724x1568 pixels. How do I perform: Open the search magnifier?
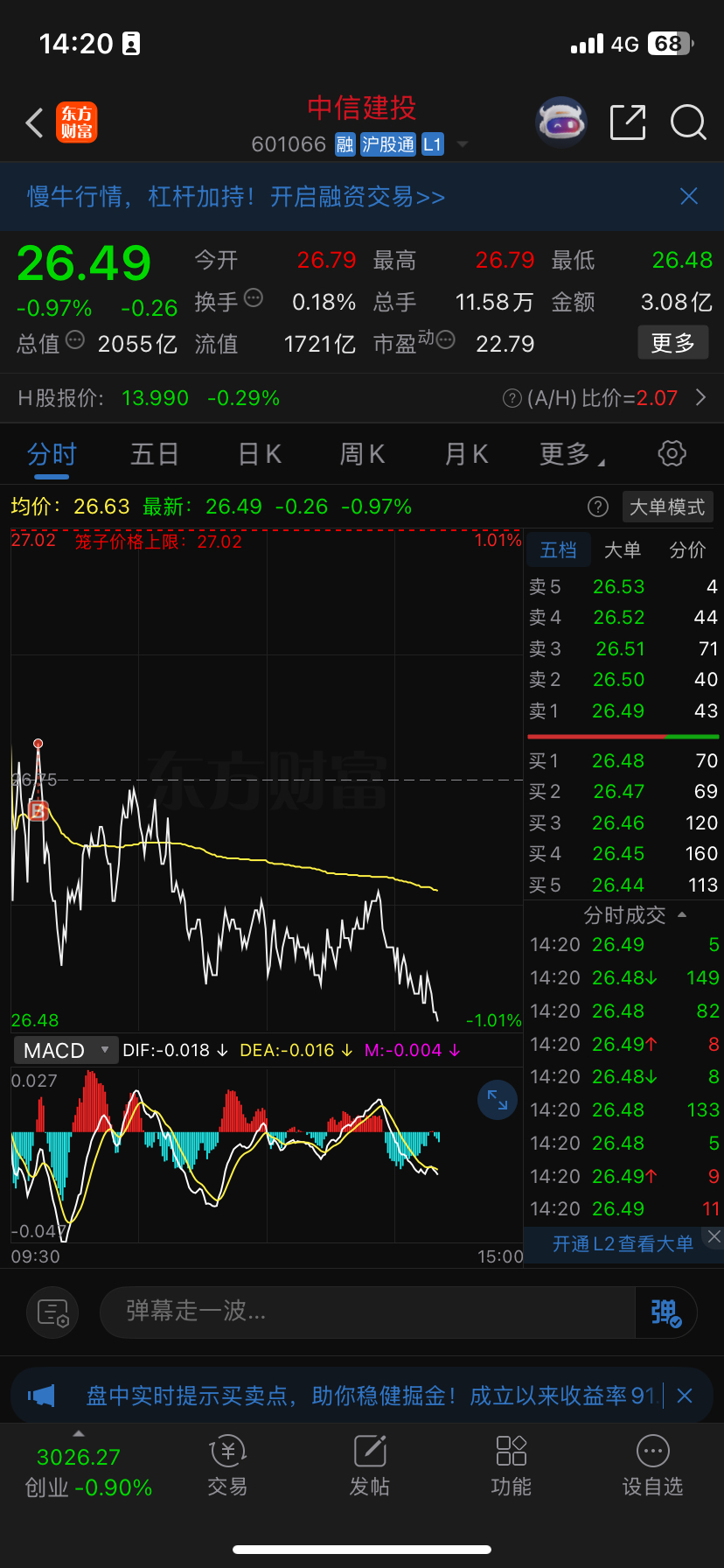coord(688,122)
